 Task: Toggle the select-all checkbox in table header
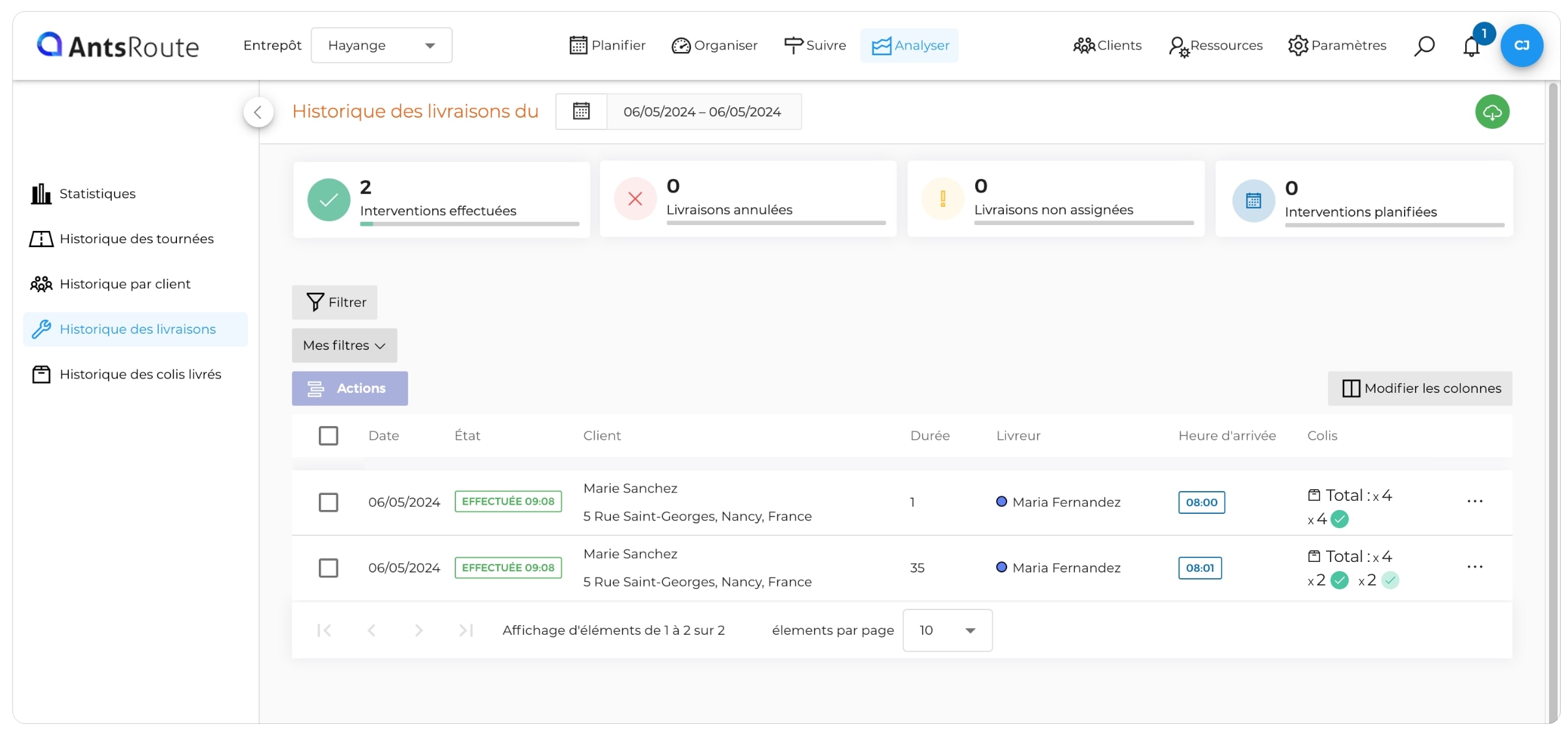tap(328, 435)
